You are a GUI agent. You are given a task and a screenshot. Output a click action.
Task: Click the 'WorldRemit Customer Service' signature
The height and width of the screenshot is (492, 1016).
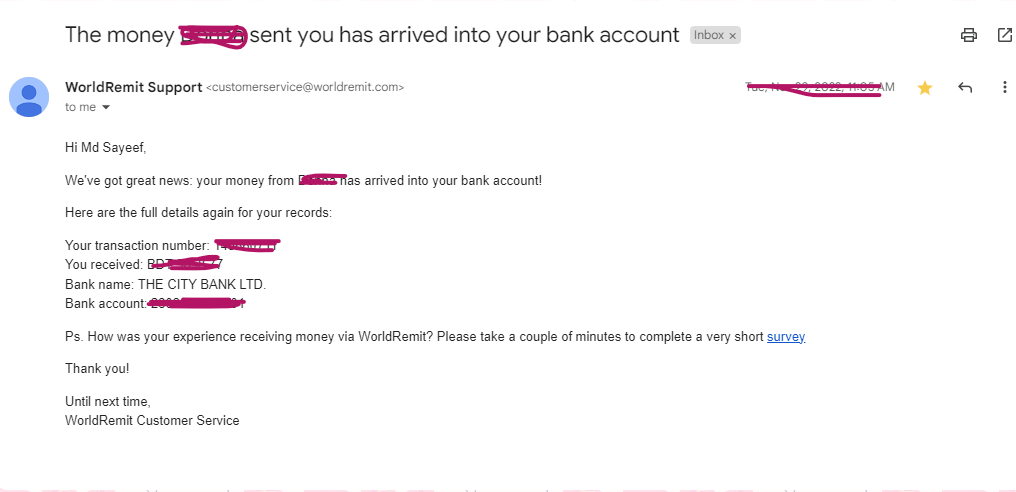[x=152, y=421]
